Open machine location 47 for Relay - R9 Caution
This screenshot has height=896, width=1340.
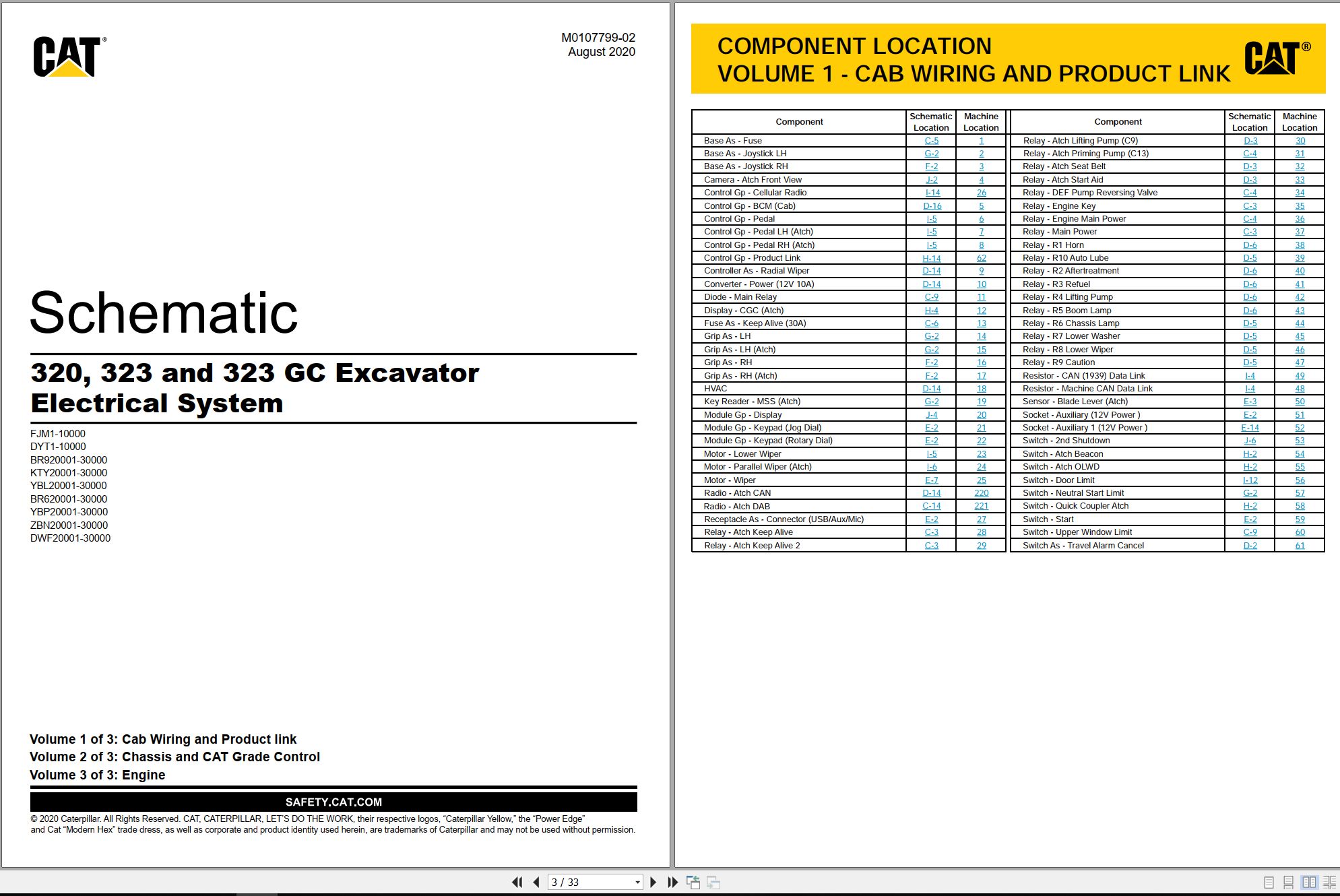[1300, 362]
